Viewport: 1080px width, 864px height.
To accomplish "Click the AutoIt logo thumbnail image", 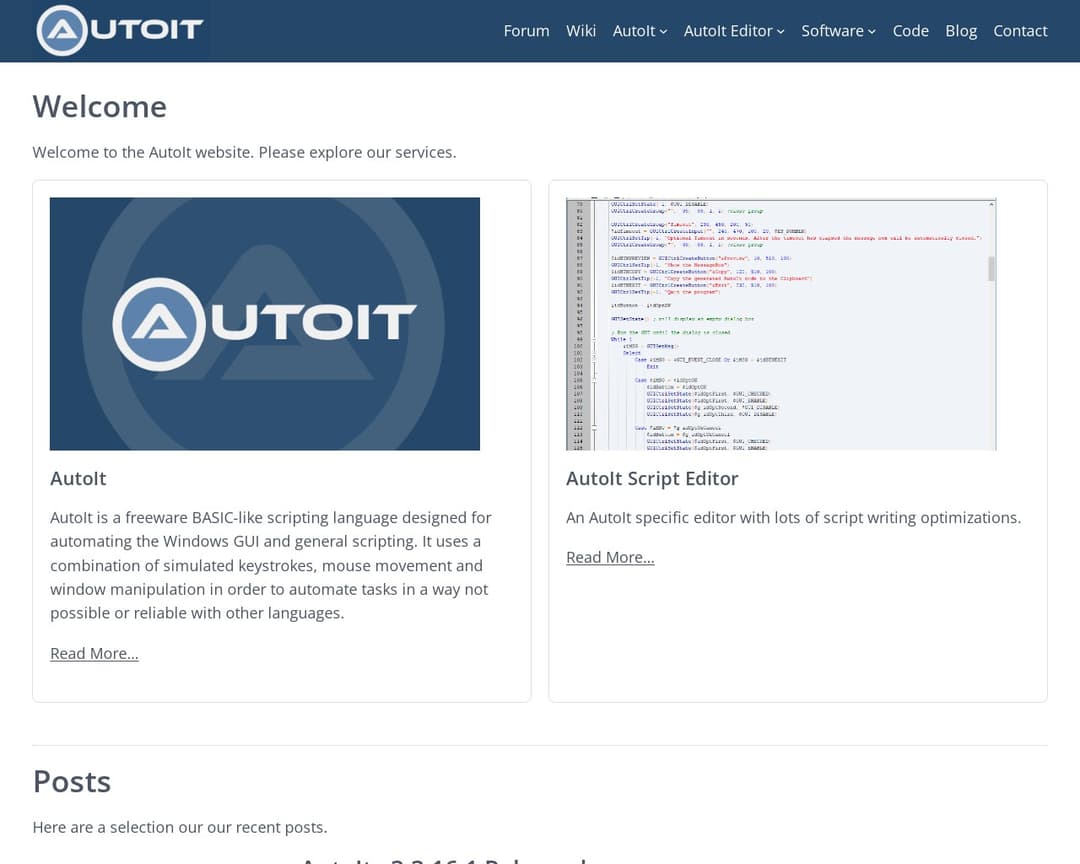I will coord(265,323).
